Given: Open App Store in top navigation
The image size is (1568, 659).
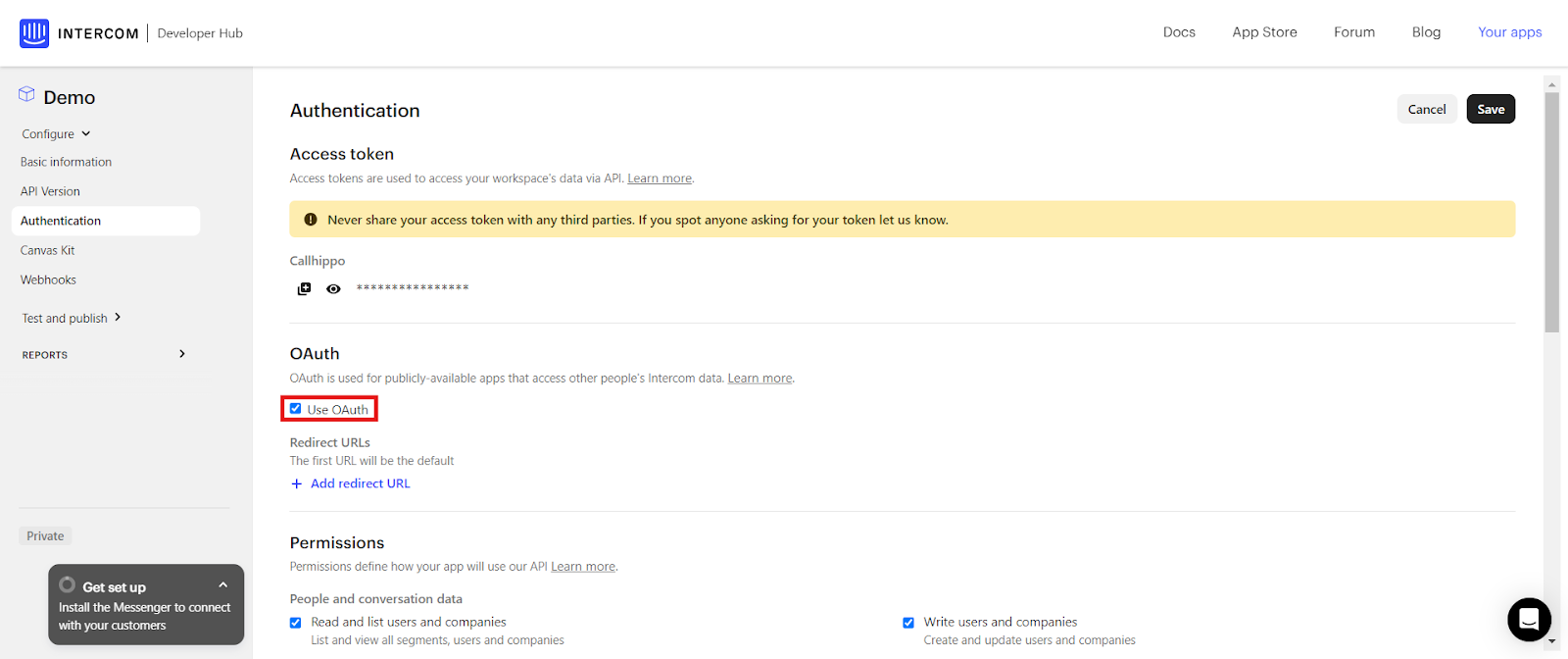Looking at the screenshot, I should pyautogui.click(x=1264, y=32).
